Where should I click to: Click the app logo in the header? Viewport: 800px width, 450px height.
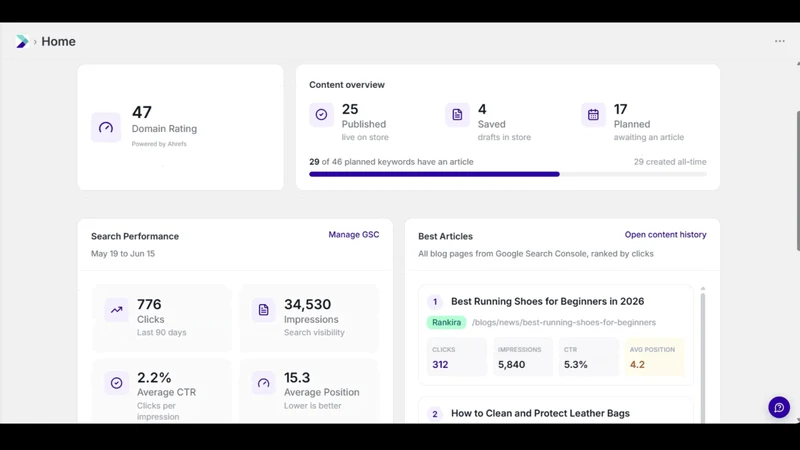22,41
